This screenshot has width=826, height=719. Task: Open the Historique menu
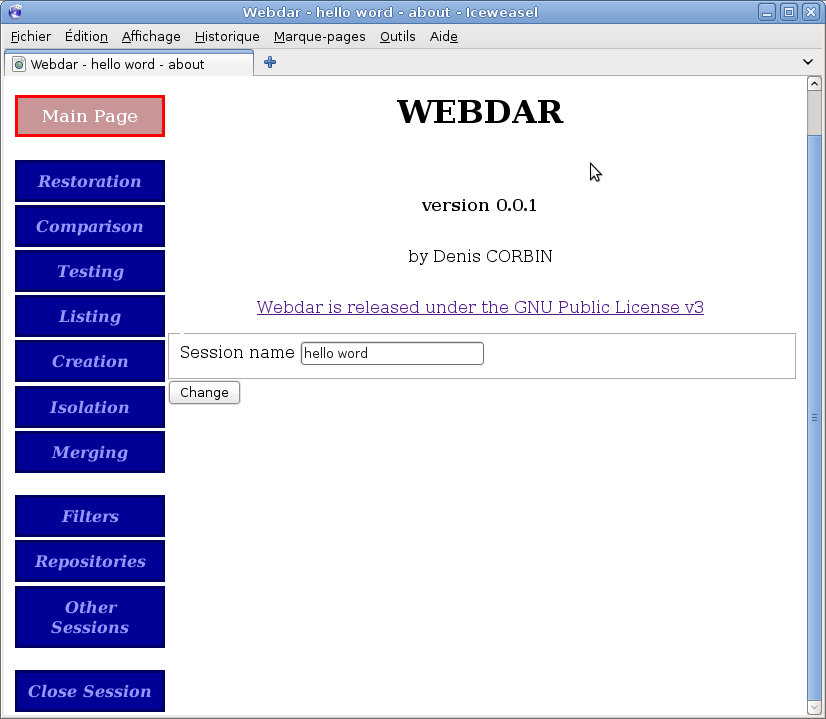tap(227, 36)
